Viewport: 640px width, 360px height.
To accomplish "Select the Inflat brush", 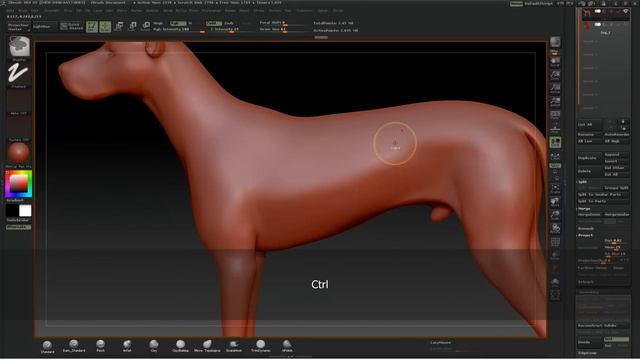I will pyautogui.click(x=127, y=347).
